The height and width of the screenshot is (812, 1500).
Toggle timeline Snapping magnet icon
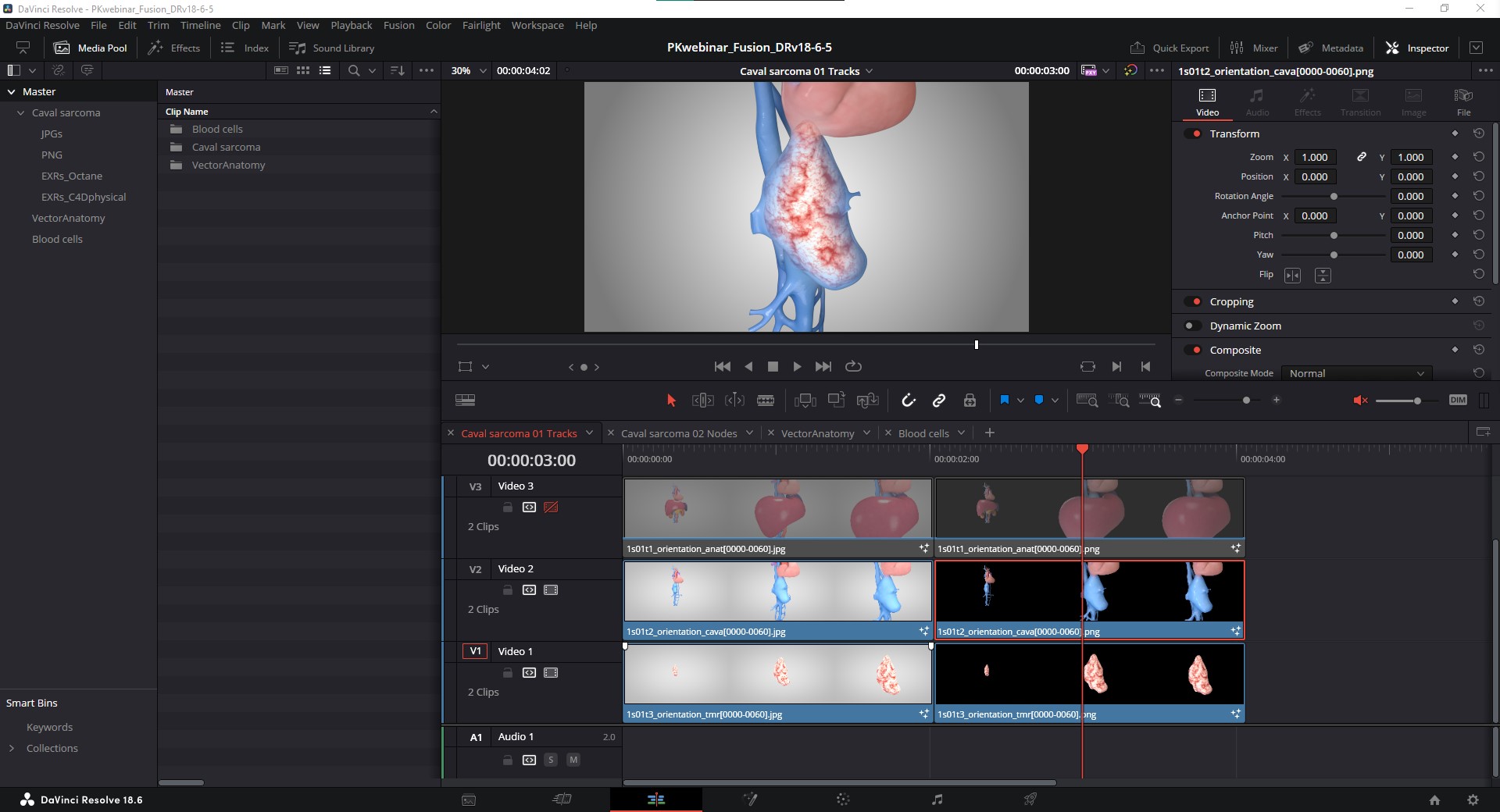point(908,400)
